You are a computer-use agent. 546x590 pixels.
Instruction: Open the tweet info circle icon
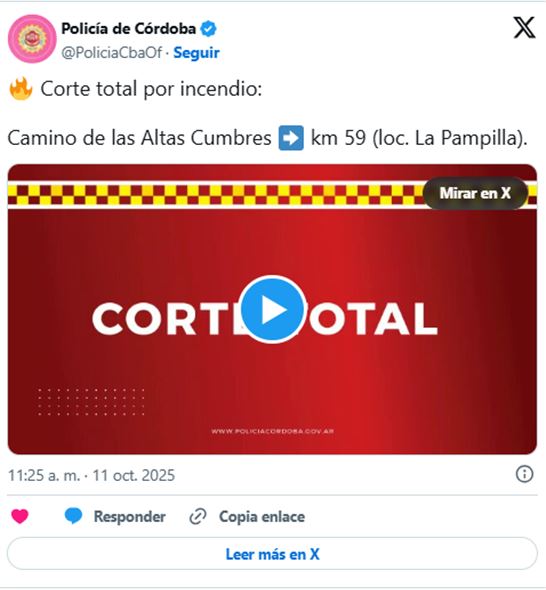[524, 474]
